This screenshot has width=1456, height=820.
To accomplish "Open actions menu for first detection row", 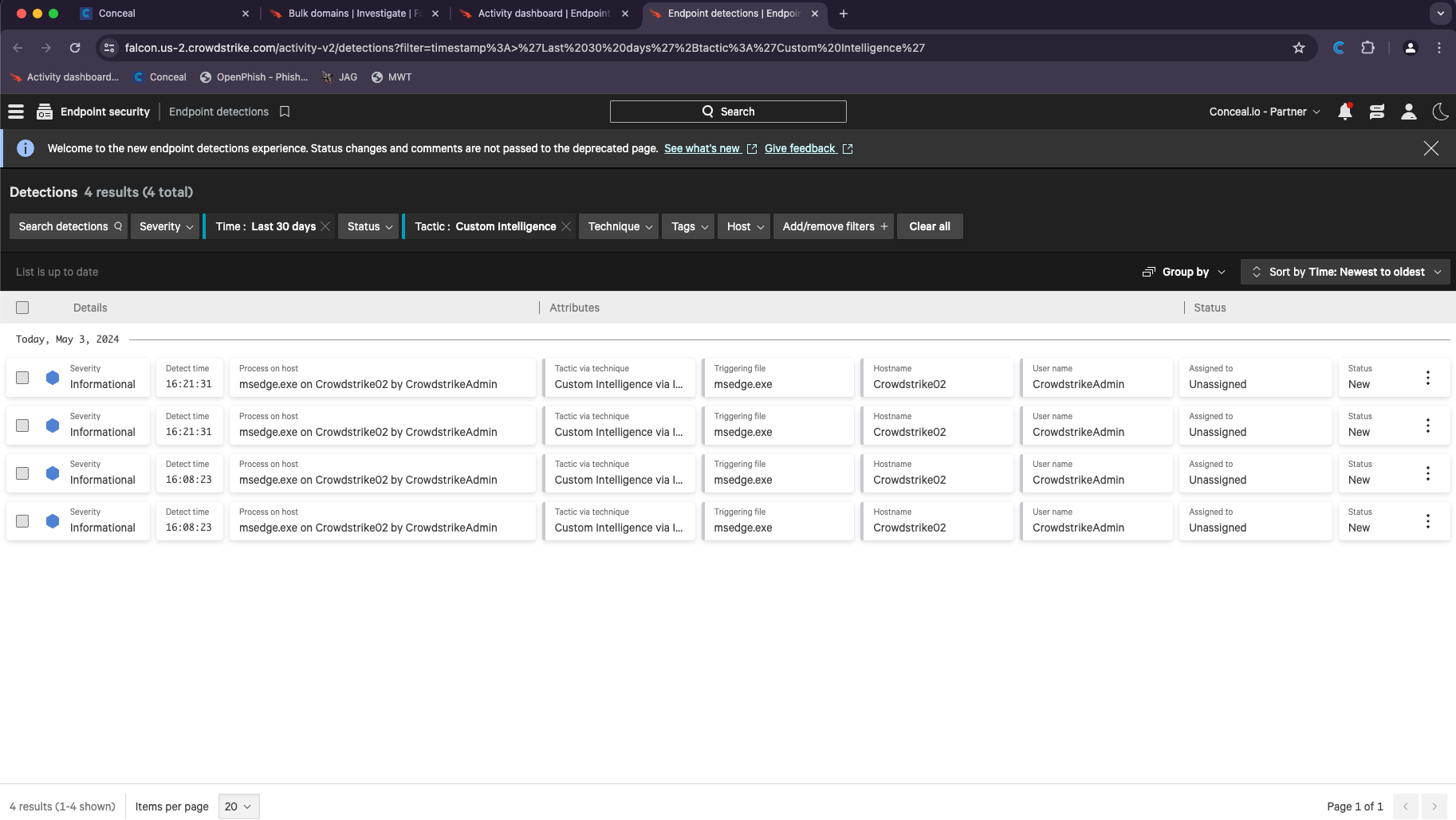I will point(1427,378).
